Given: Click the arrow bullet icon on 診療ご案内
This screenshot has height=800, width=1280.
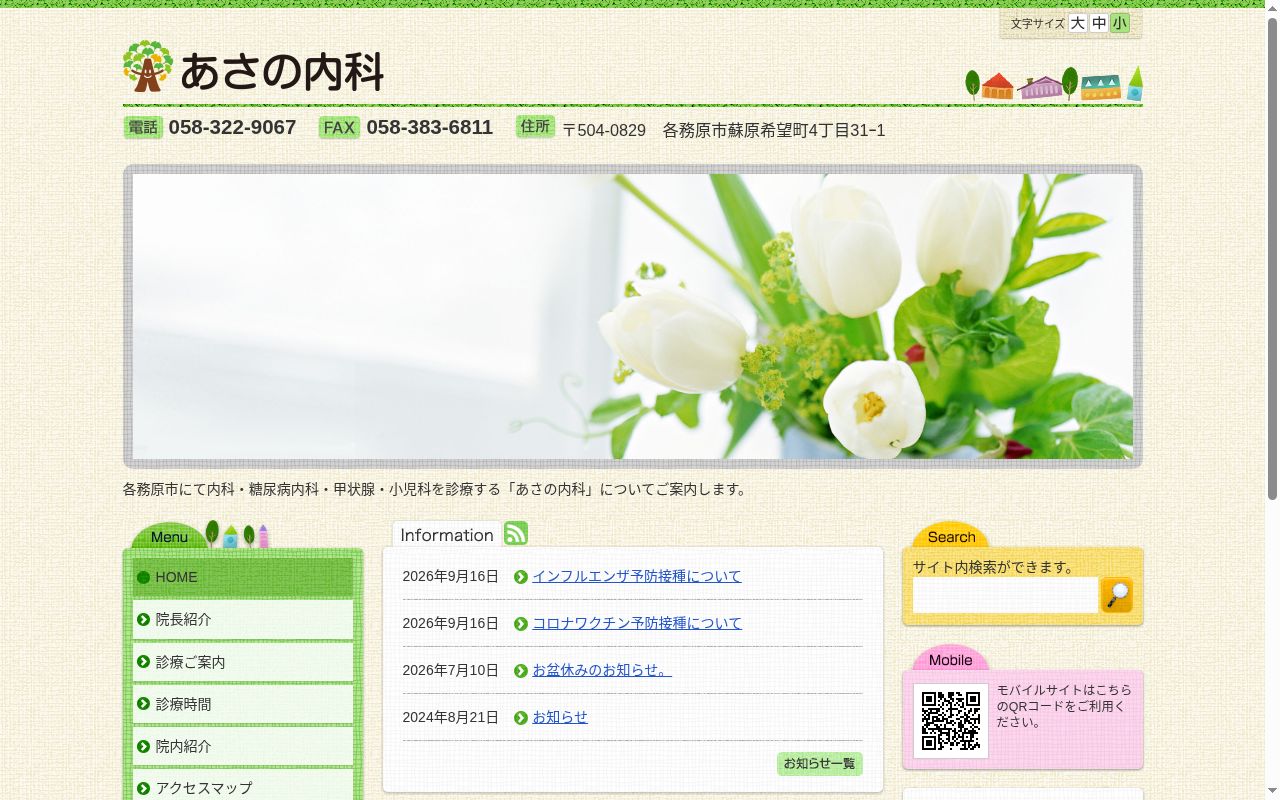Looking at the screenshot, I should coord(143,661).
